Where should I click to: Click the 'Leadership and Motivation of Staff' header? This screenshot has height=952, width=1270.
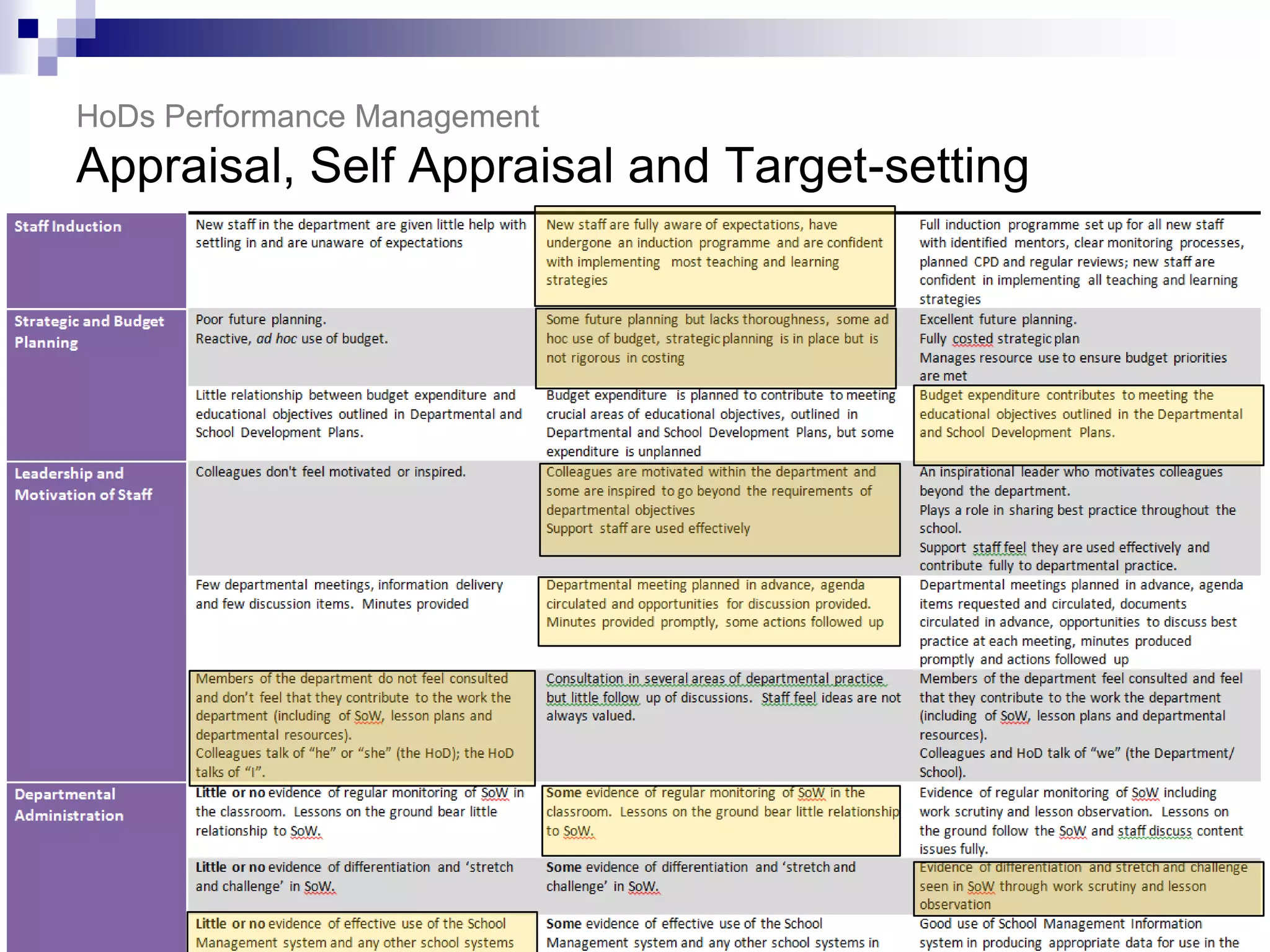tap(96, 622)
